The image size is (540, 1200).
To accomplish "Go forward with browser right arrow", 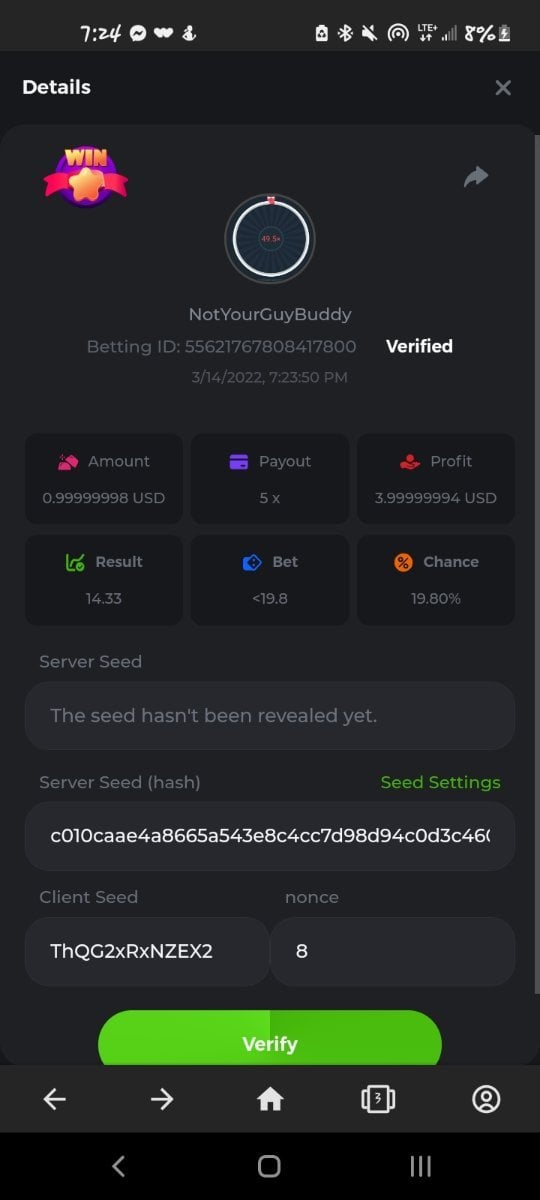I will (x=162, y=1099).
